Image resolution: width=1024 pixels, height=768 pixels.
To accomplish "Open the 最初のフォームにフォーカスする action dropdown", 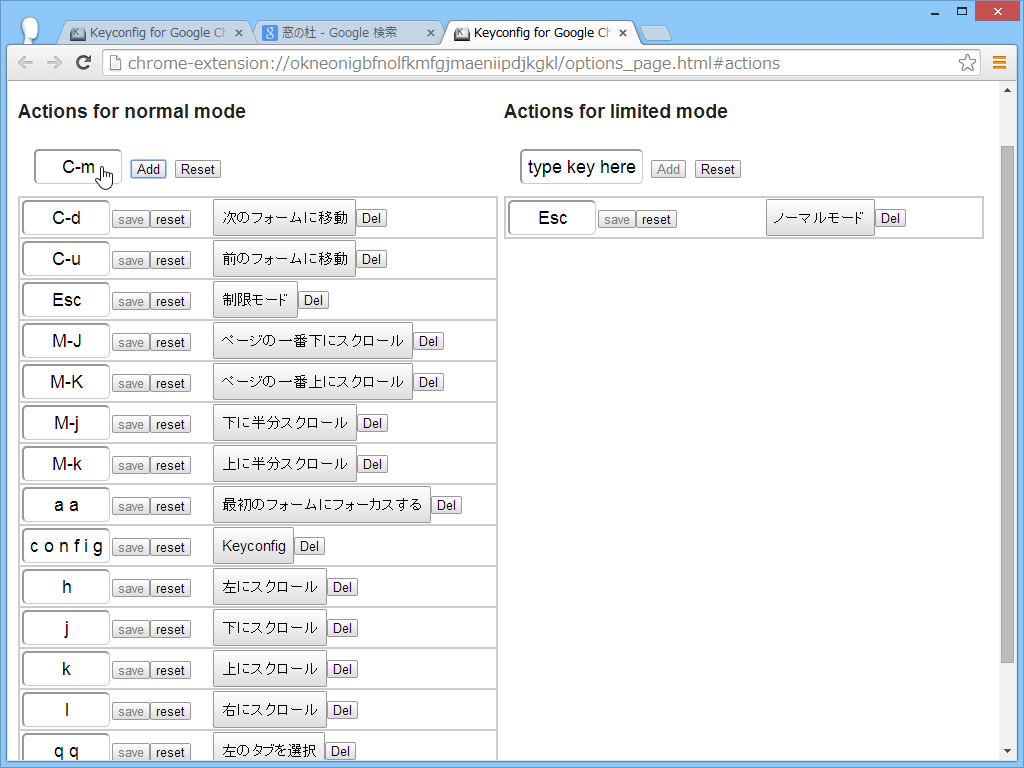I will (322, 505).
